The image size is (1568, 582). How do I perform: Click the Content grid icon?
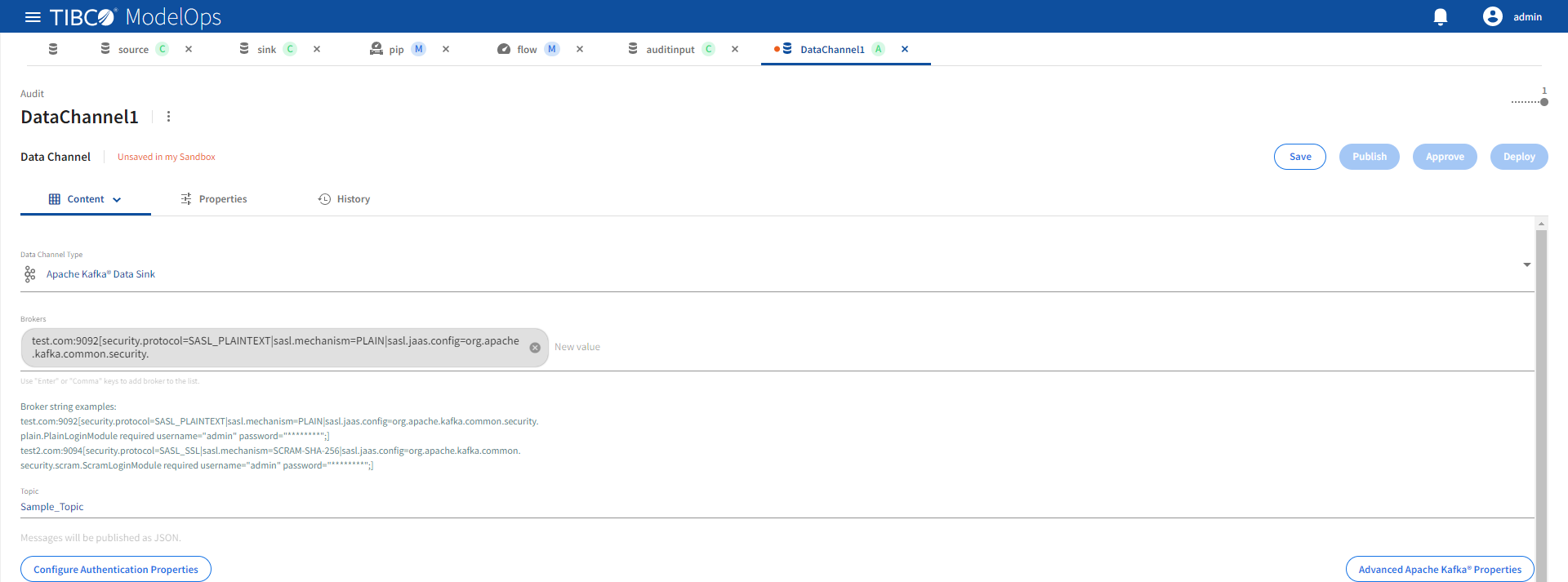tap(55, 199)
